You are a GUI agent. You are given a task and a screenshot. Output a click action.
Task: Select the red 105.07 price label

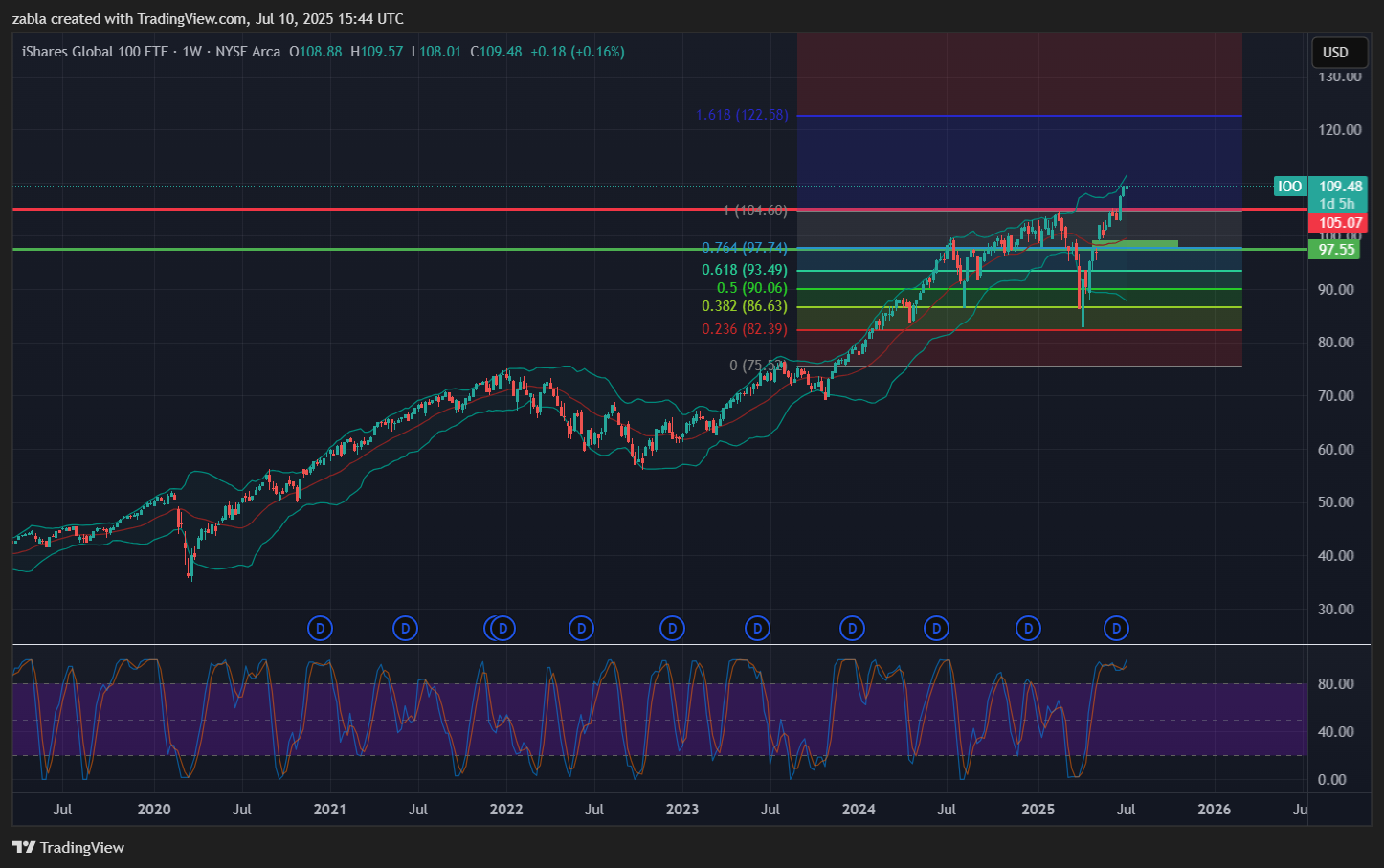pos(1340,223)
